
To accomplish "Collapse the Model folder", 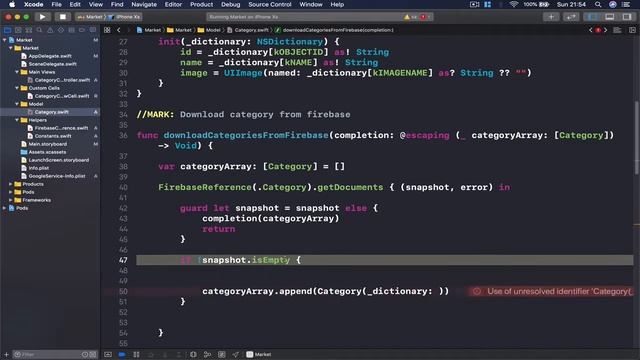I will click(x=17, y=104).
